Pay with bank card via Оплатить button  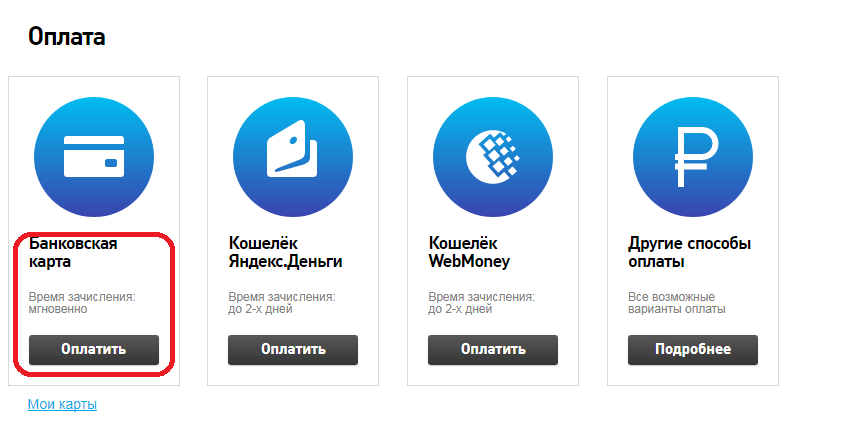coord(94,350)
